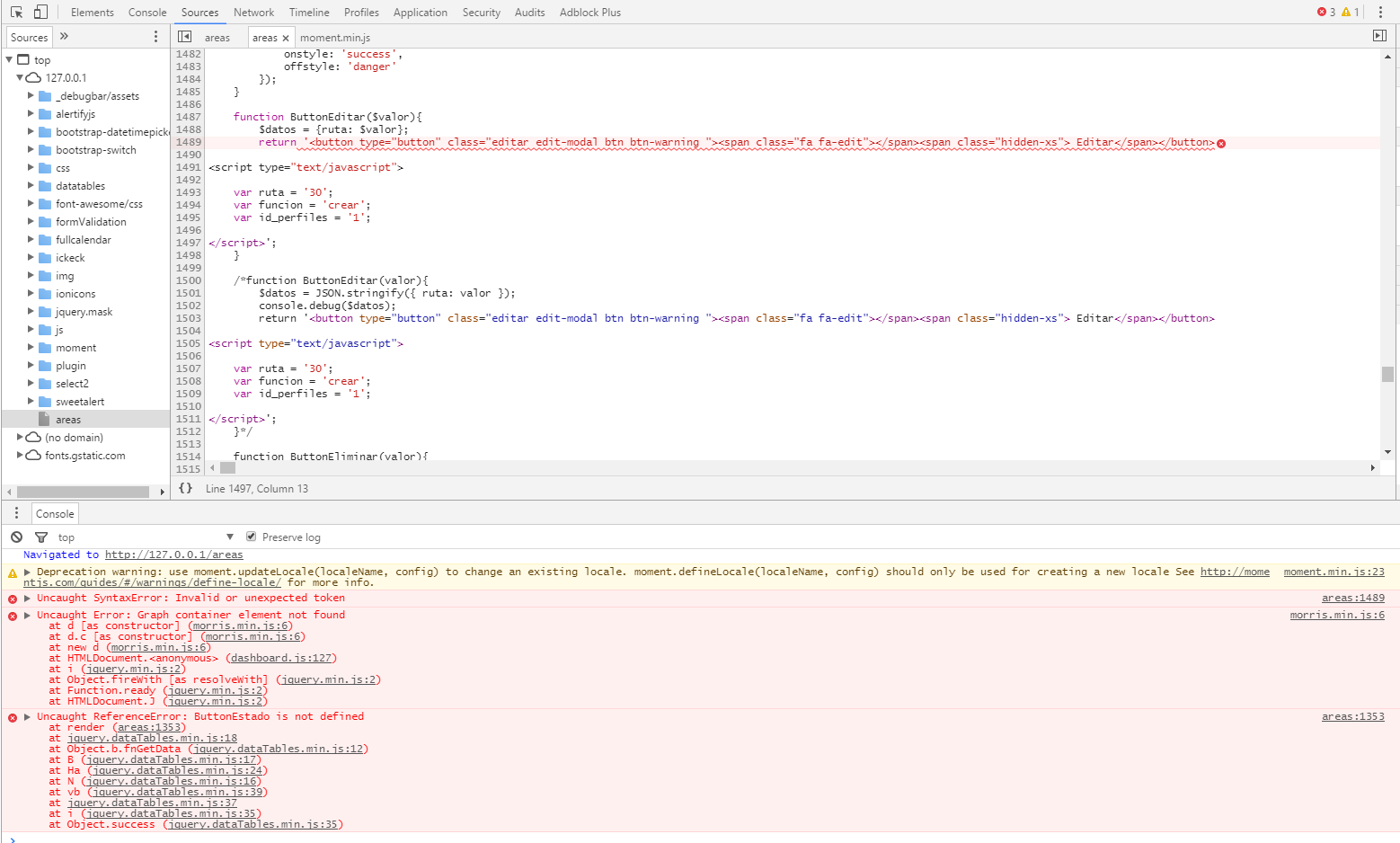Click line number 1497 in gutter
The image size is (1400, 843).
point(188,243)
